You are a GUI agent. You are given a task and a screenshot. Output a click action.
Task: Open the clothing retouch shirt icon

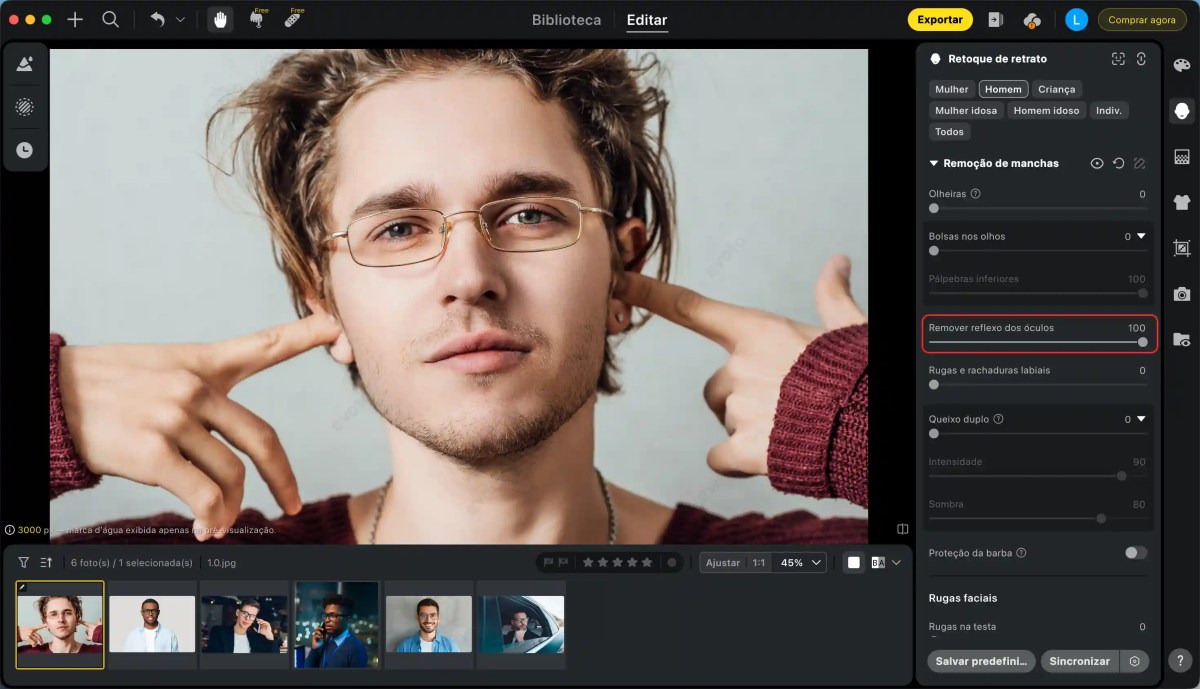1182,202
